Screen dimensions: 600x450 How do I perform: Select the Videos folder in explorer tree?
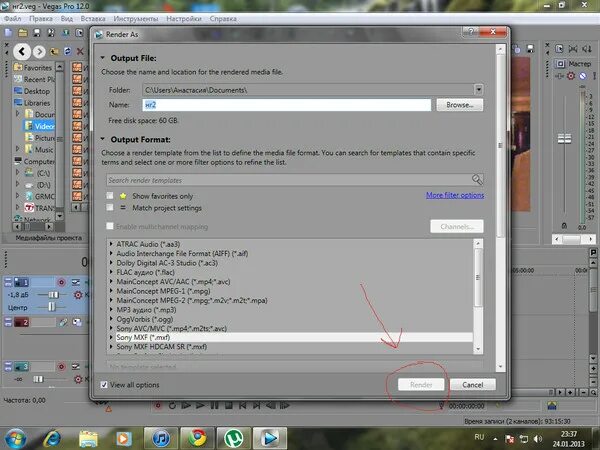click(44, 126)
